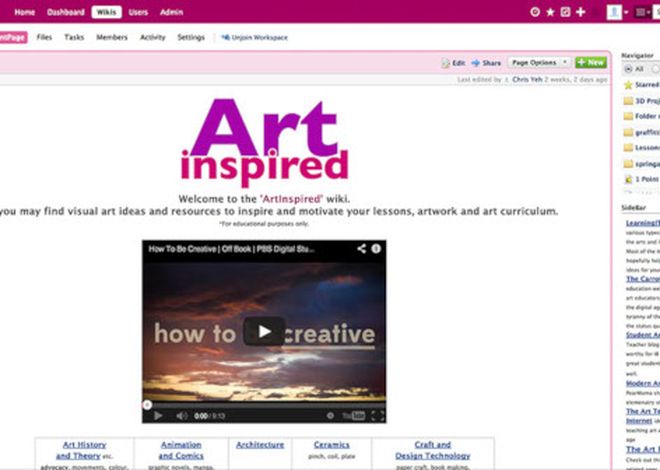The height and width of the screenshot is (470, 660).
Task: Open the graffiti folder in Navigator
Action: [x=641, y=132]
